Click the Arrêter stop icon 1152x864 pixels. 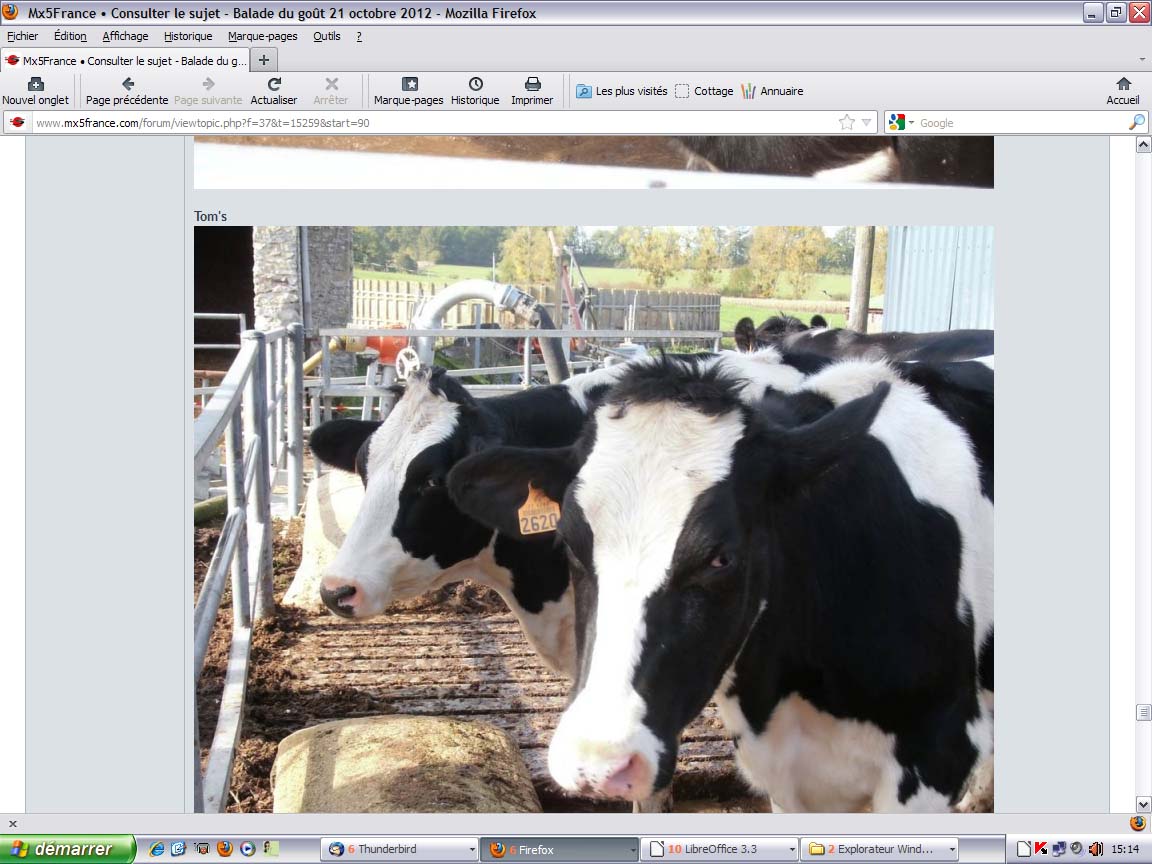(x=331, y=91)
